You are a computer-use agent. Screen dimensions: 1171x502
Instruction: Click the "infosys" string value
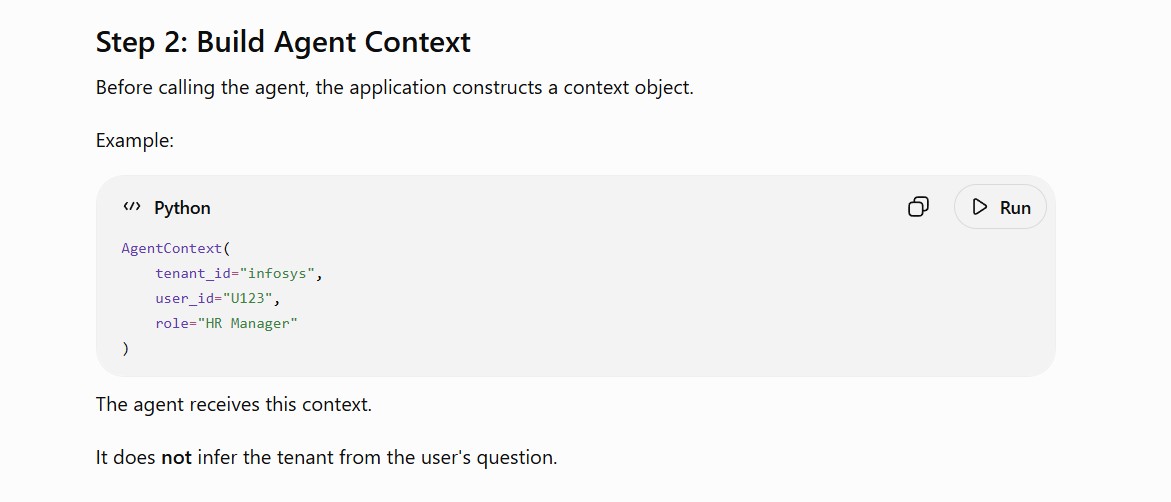[x=277, y=273]
